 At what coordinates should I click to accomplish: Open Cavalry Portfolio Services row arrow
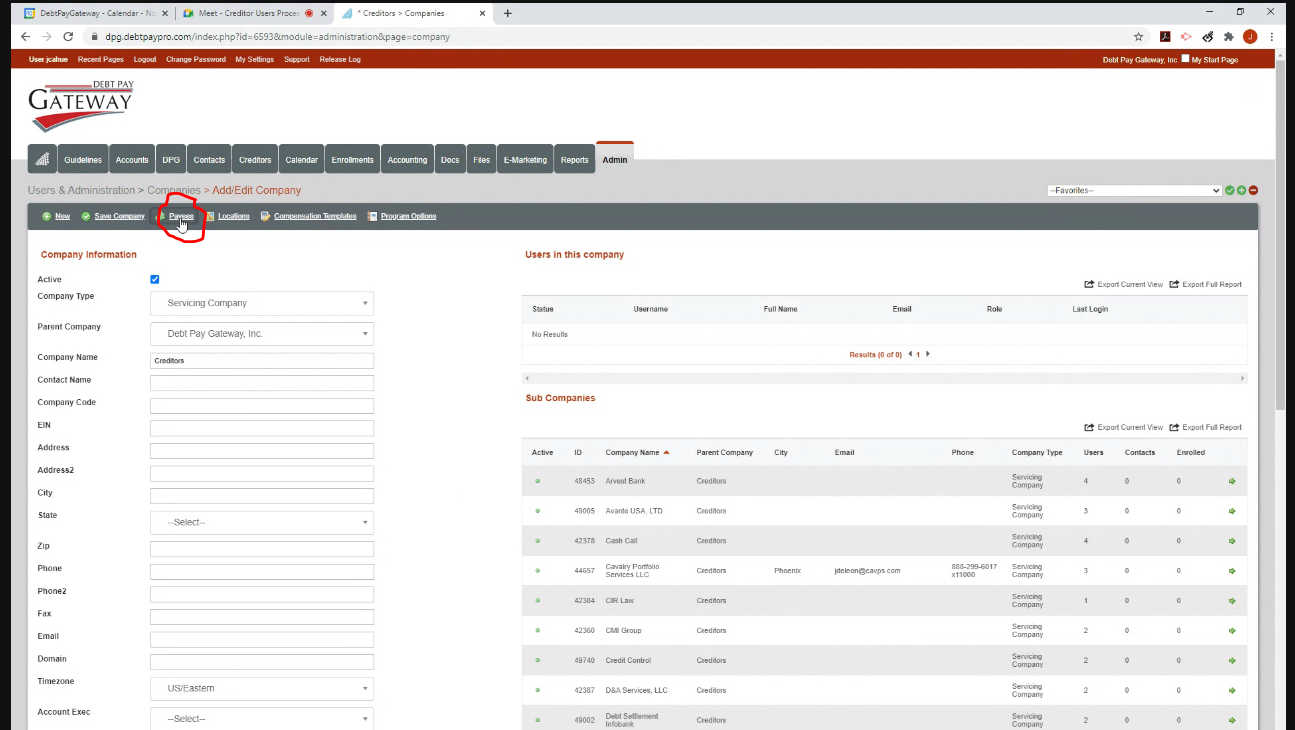tap(1232, 571)
